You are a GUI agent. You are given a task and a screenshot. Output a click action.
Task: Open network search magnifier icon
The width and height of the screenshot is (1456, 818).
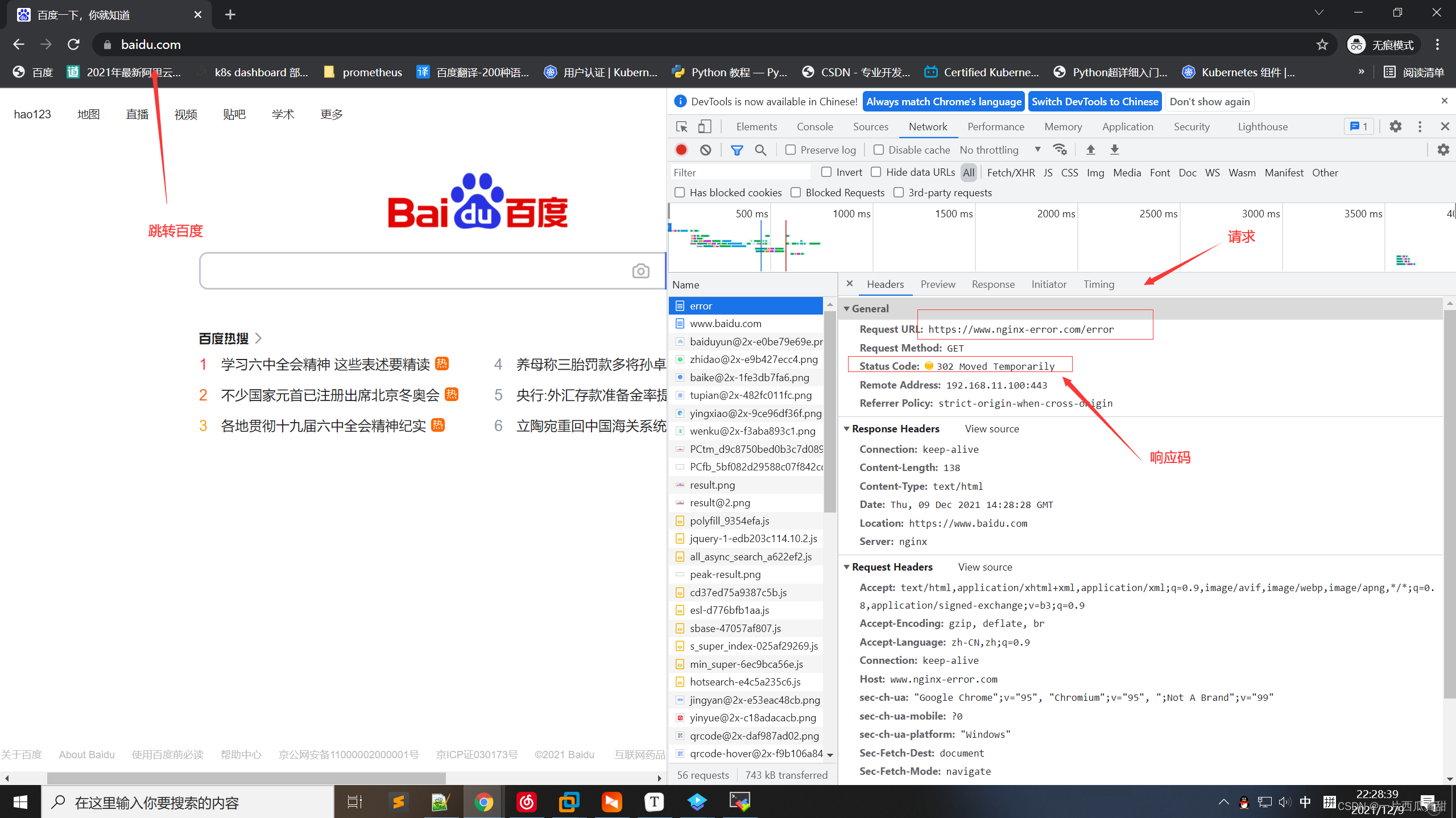760,150
